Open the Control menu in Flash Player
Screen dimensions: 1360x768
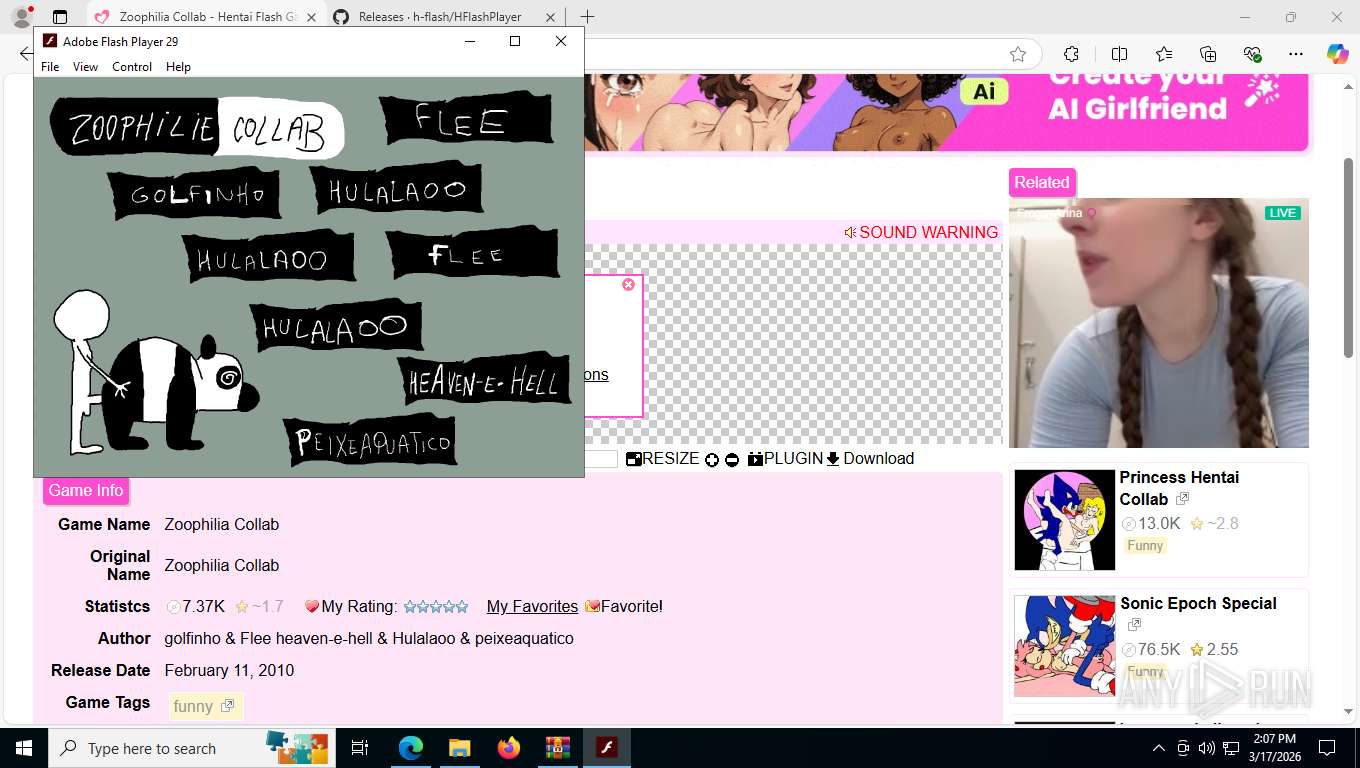(132, 67)
